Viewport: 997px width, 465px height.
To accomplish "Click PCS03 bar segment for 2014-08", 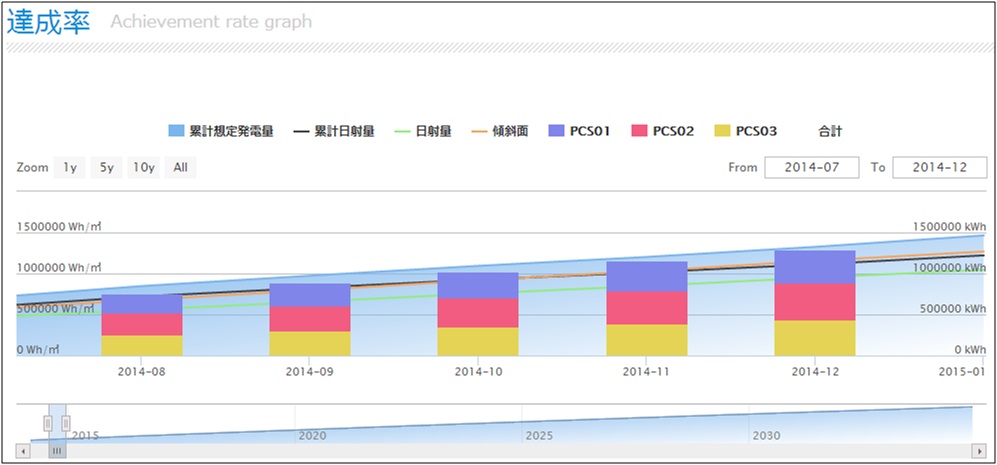I will (x=142, y=345).
